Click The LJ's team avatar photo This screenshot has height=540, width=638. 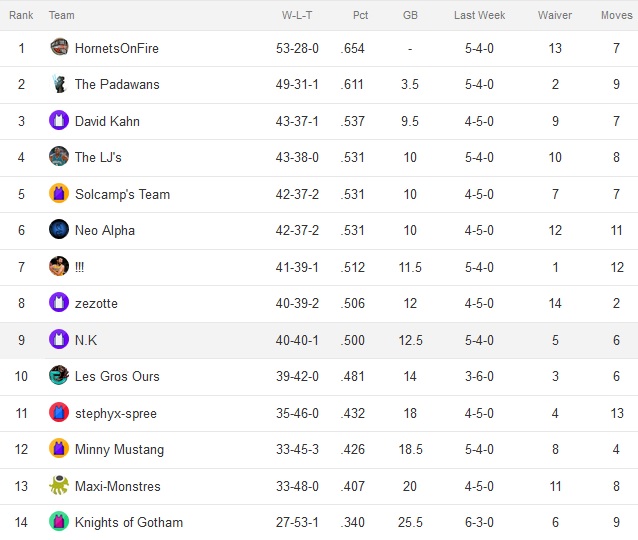point(59,157)
